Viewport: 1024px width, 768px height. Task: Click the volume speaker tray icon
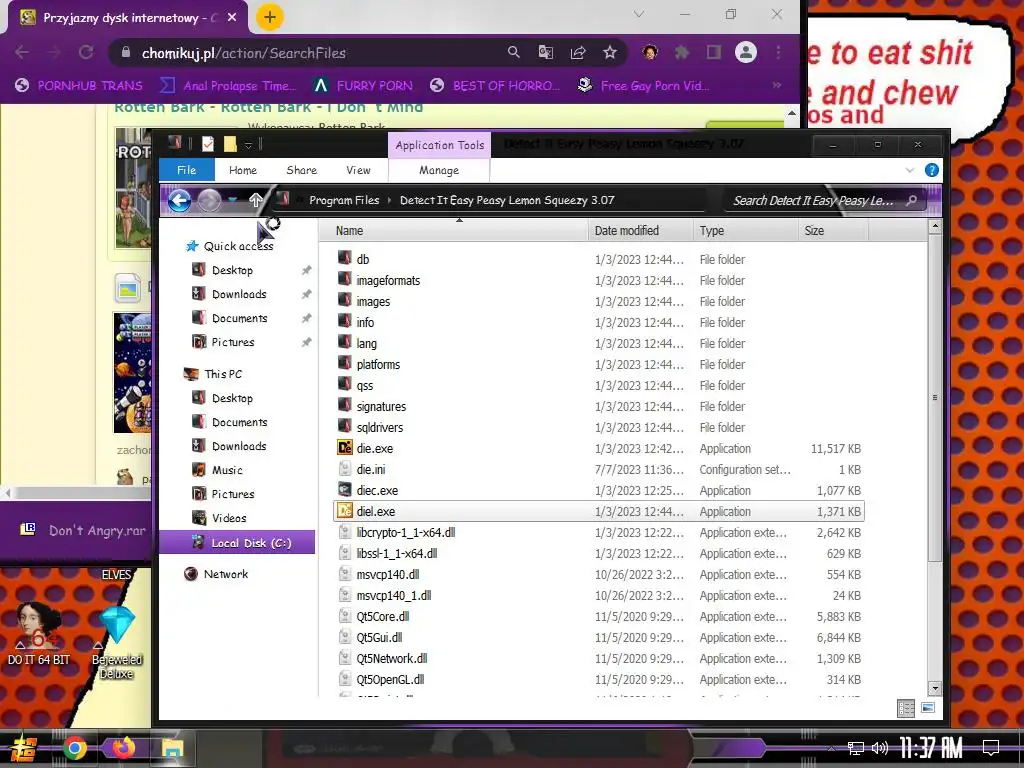(x=880, y=748)
